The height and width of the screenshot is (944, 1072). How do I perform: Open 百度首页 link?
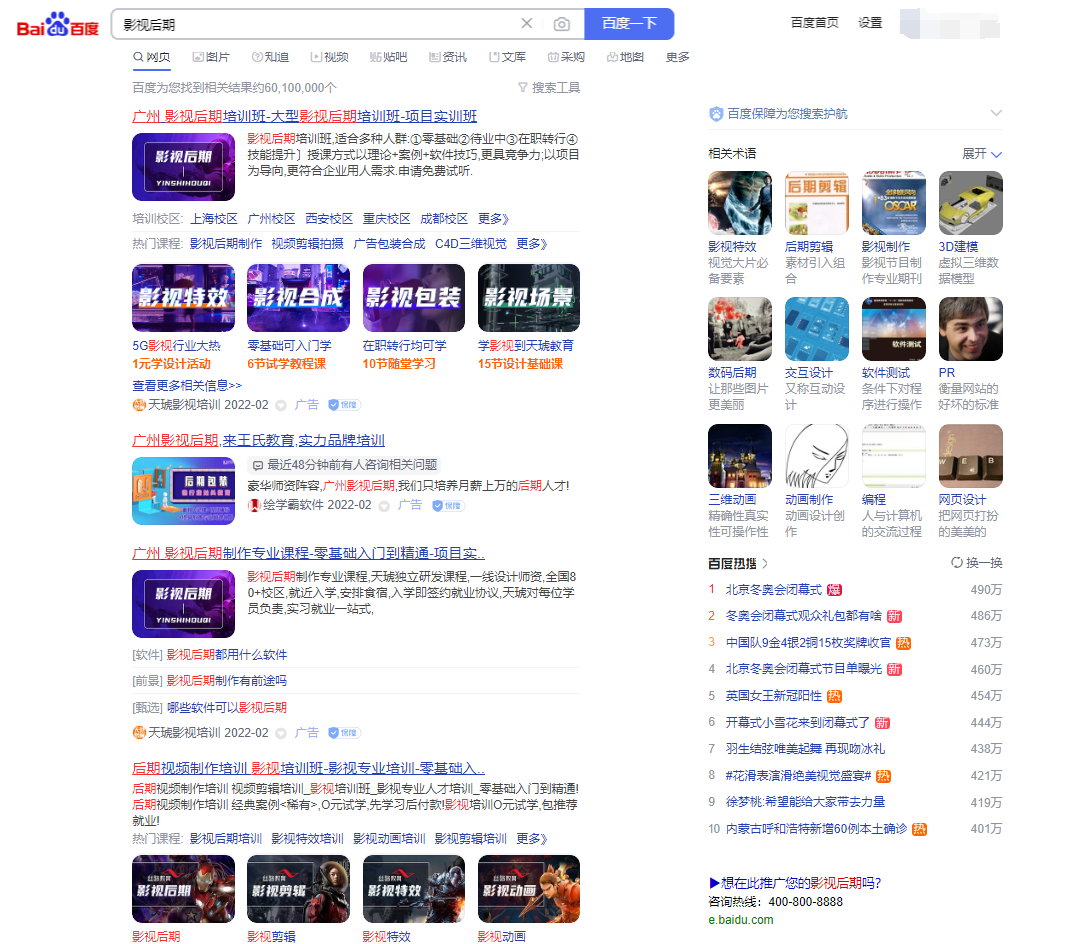pos(814,23)
